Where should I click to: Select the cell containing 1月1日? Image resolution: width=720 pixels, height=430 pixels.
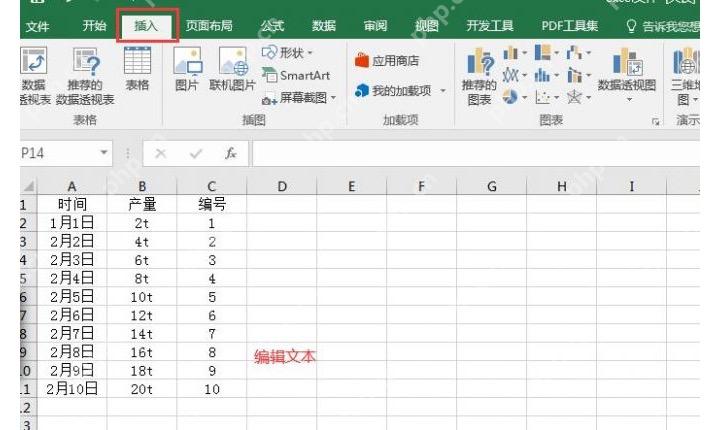(x=72, y=223)
